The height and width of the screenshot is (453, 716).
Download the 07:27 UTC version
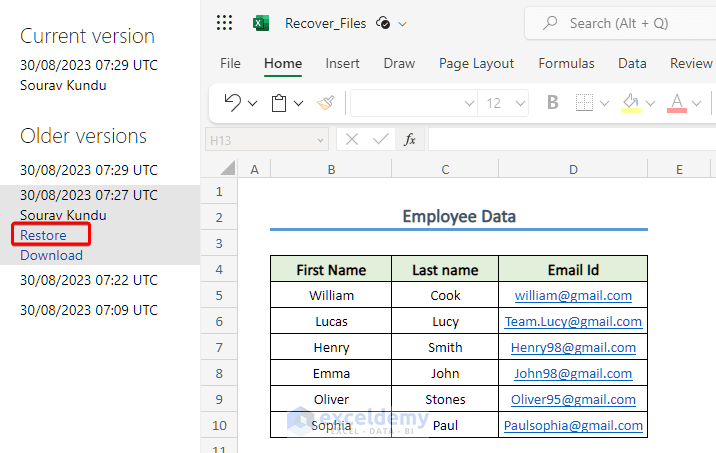pyautogui.click(x=51, y=255)
